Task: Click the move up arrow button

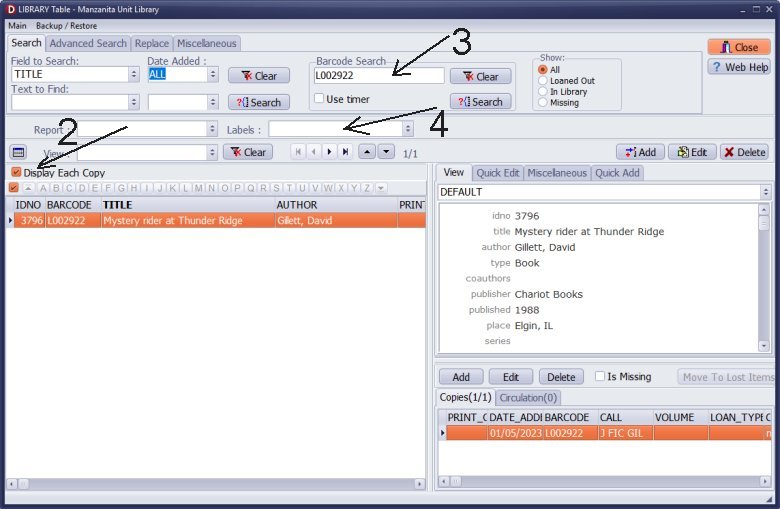Action: coord(367,152)
